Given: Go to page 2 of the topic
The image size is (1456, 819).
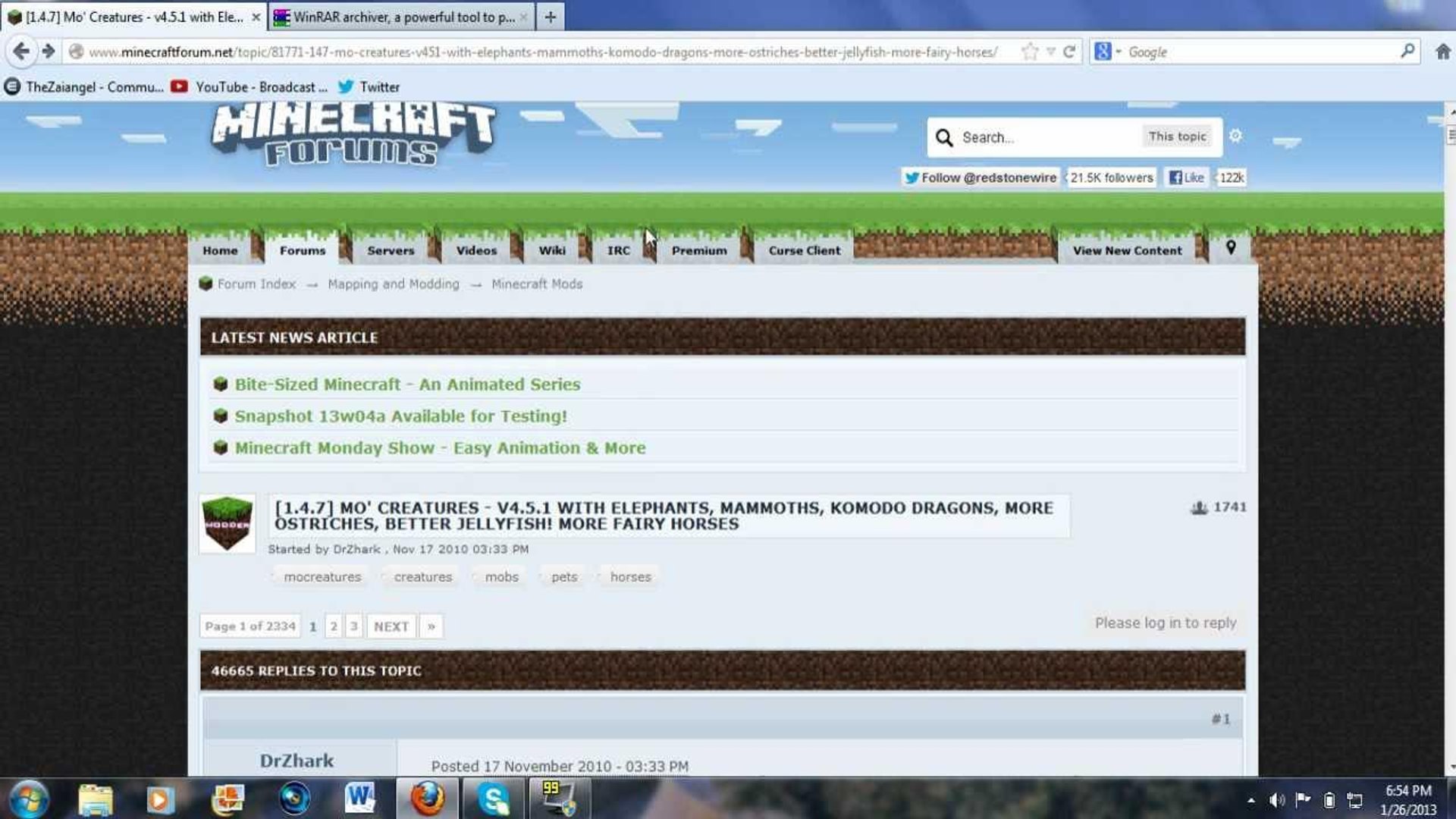Looking at the screenshot, I should (334, 626).
